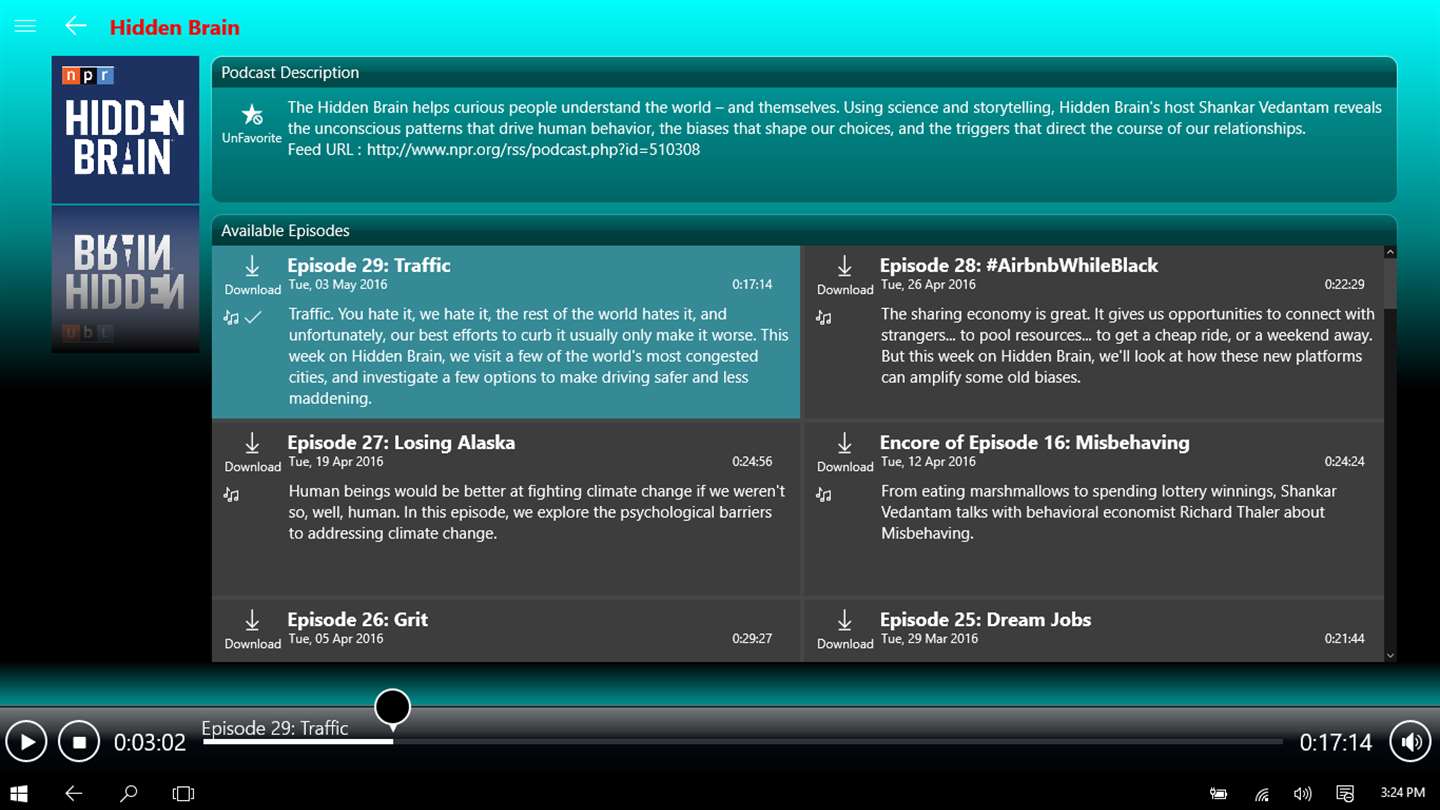Select the Episode 25: Dream Jobs title
Viewport: 1440px width, 810px height.
[x=985, y=619]
